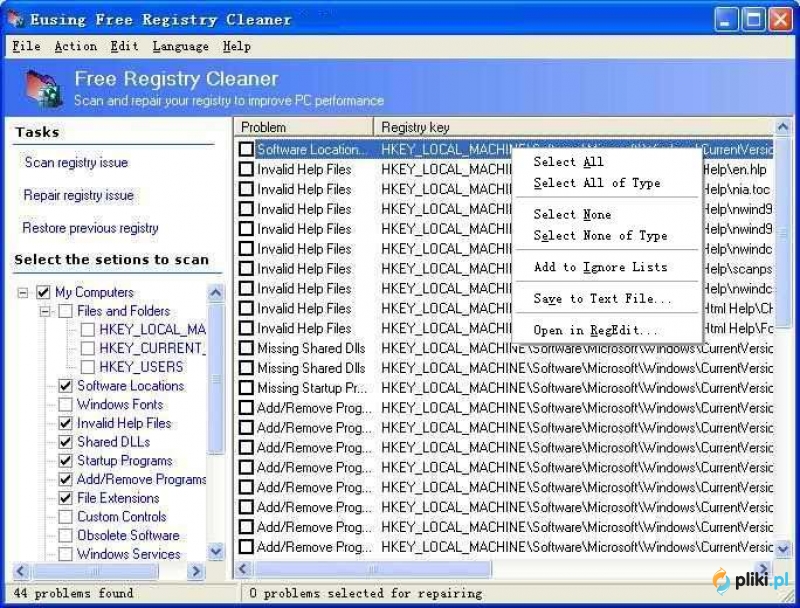Image resolution: width=800 pixels, height=608 pixels.
Task: Enable the Obsolete Software checkbox
Action: click(x=65, y=535)
